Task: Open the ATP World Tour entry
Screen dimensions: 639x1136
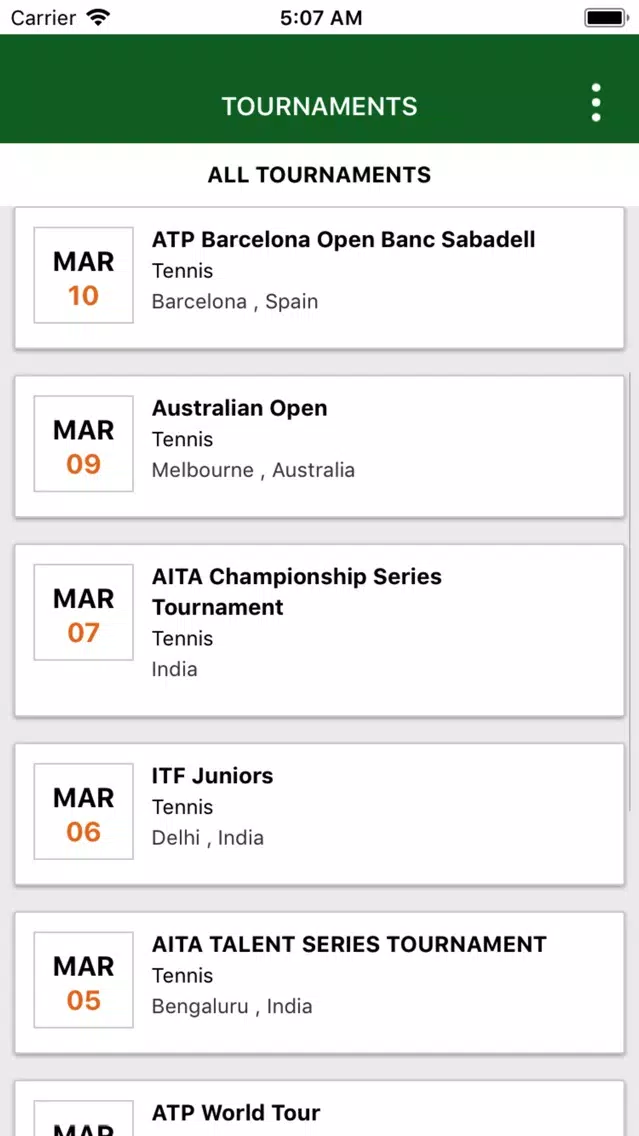Action: (x=320, y=1108)
